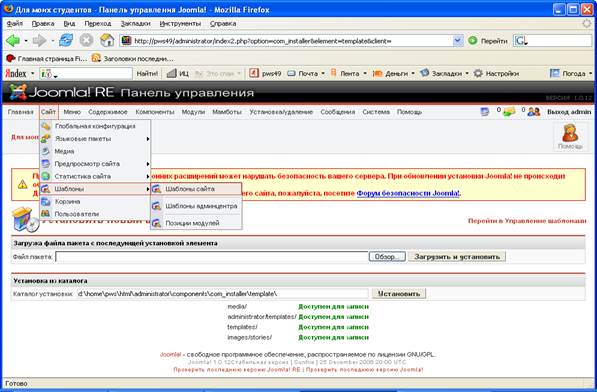Viewport: 597px width, 392px height.
Task: Click the Медиа menu icon
Action: pos(46,151)
